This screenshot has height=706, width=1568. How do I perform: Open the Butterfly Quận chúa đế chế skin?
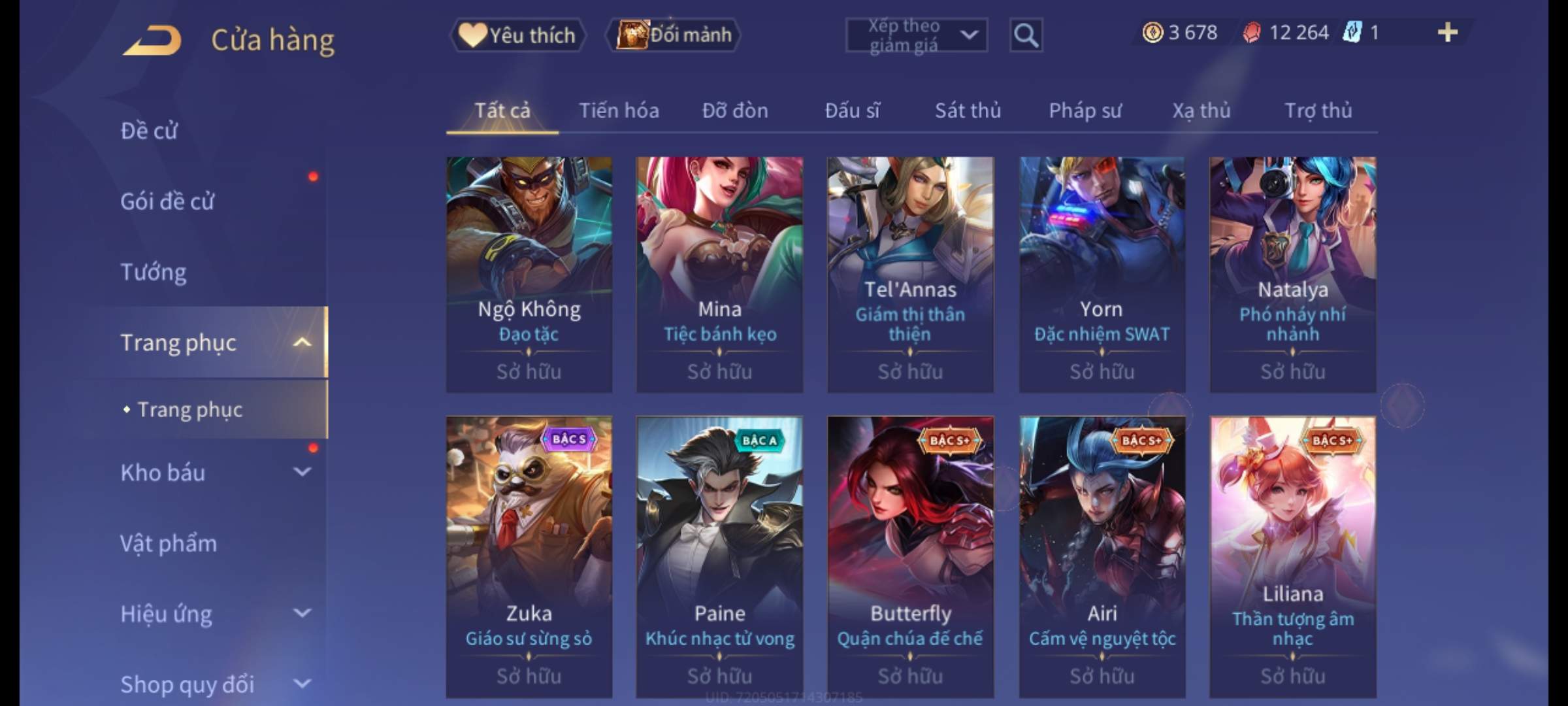[x=910, y=557]
